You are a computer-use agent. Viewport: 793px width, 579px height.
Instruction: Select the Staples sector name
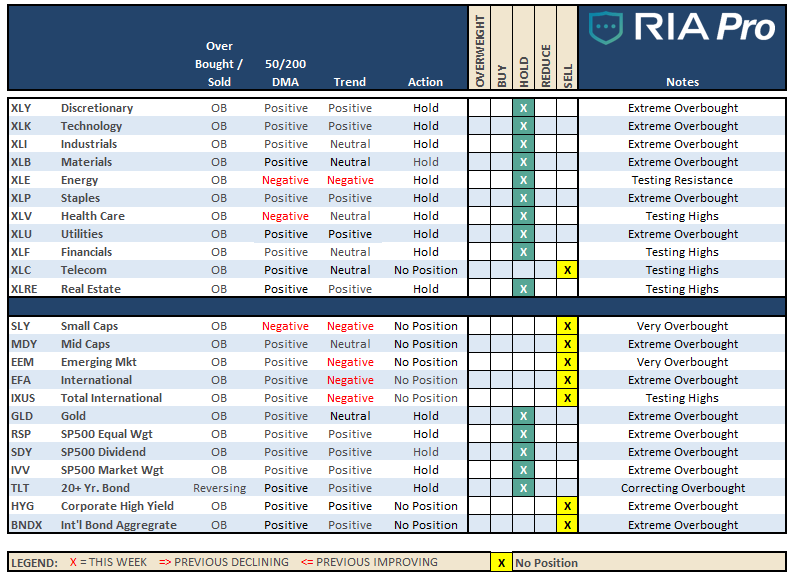point(80,198)
